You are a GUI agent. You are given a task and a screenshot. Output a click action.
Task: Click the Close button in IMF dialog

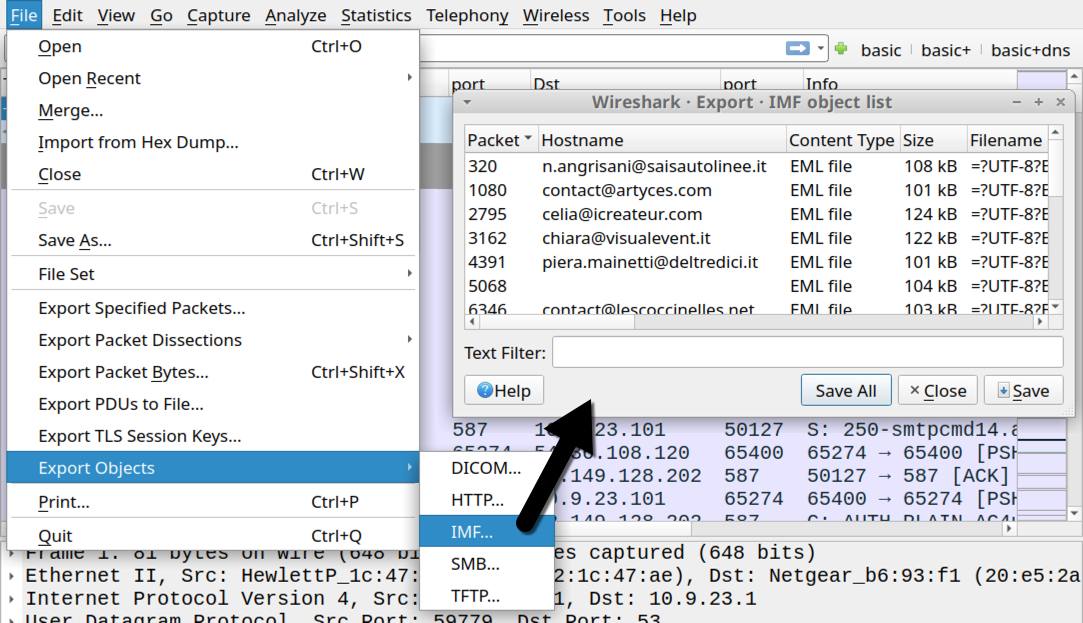[937, 391]
